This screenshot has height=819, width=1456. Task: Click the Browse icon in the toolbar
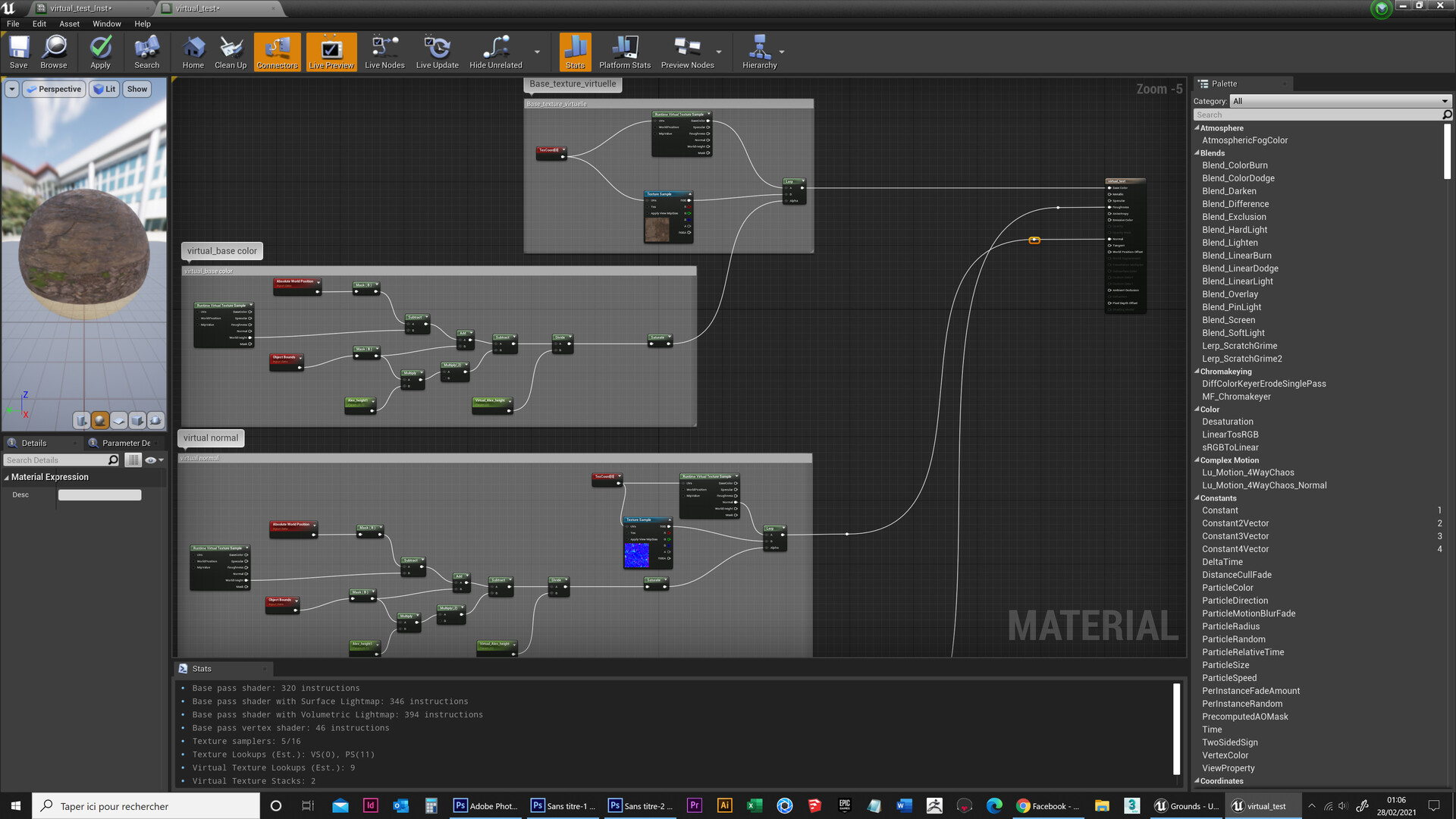click(x=53, y=52)
